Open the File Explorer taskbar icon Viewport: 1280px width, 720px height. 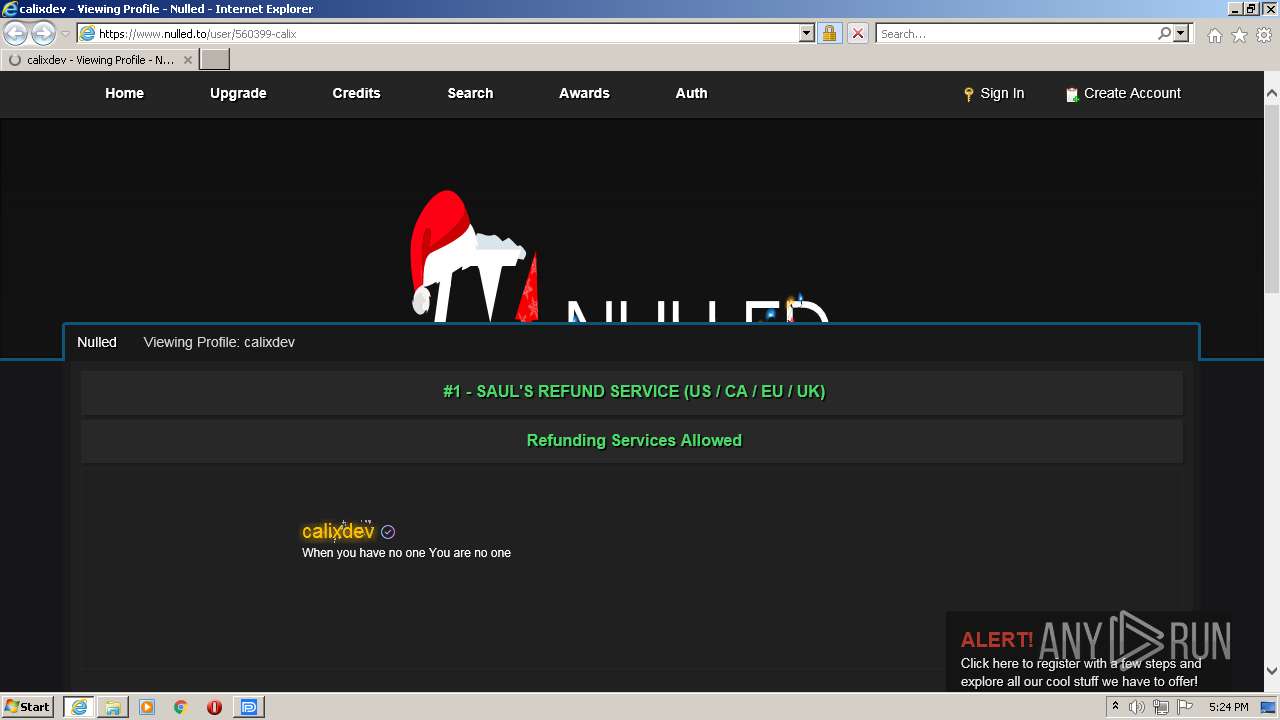coord(113,707)
